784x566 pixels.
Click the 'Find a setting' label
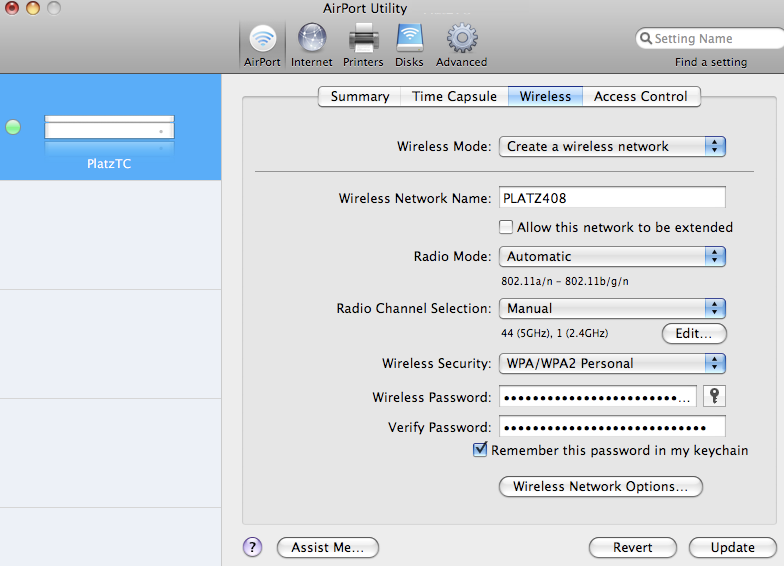click(x=711, y=62)
